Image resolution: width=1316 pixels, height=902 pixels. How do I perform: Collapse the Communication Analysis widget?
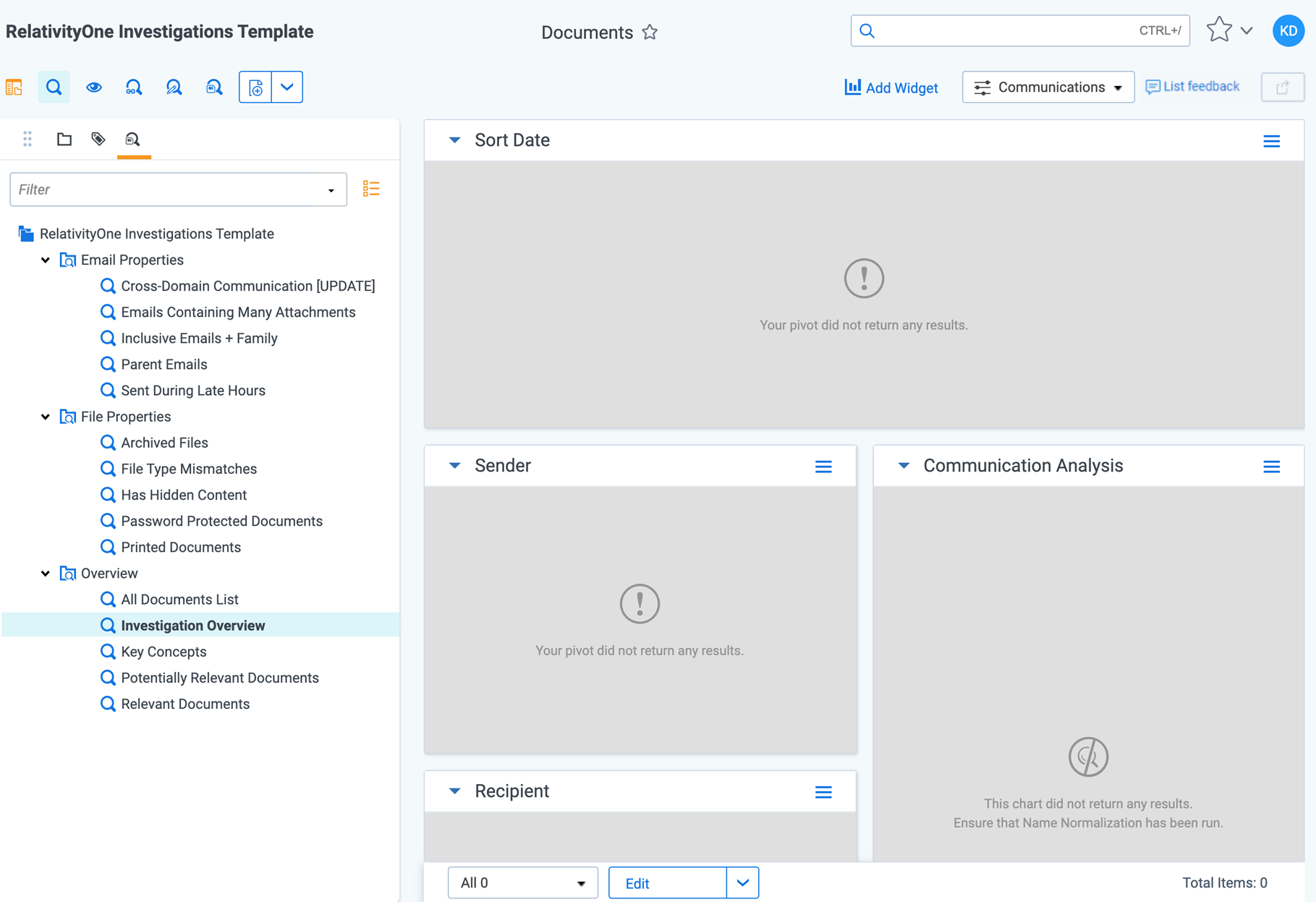[x=904, y=466]
